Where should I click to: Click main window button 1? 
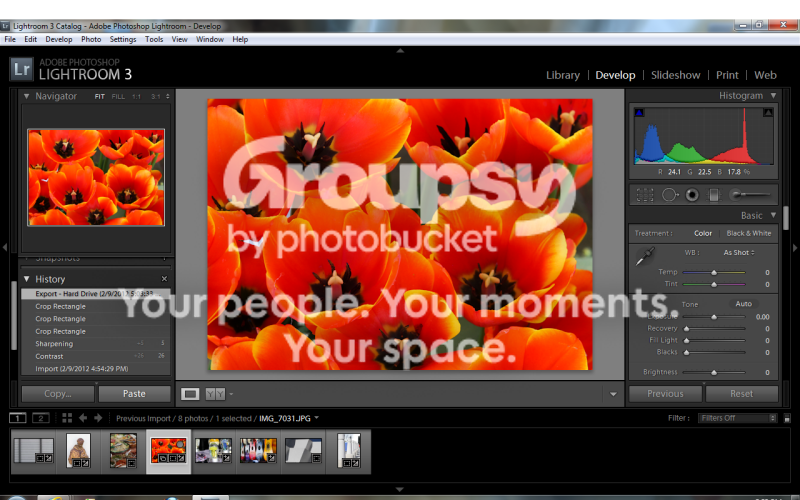pos(17,418)
